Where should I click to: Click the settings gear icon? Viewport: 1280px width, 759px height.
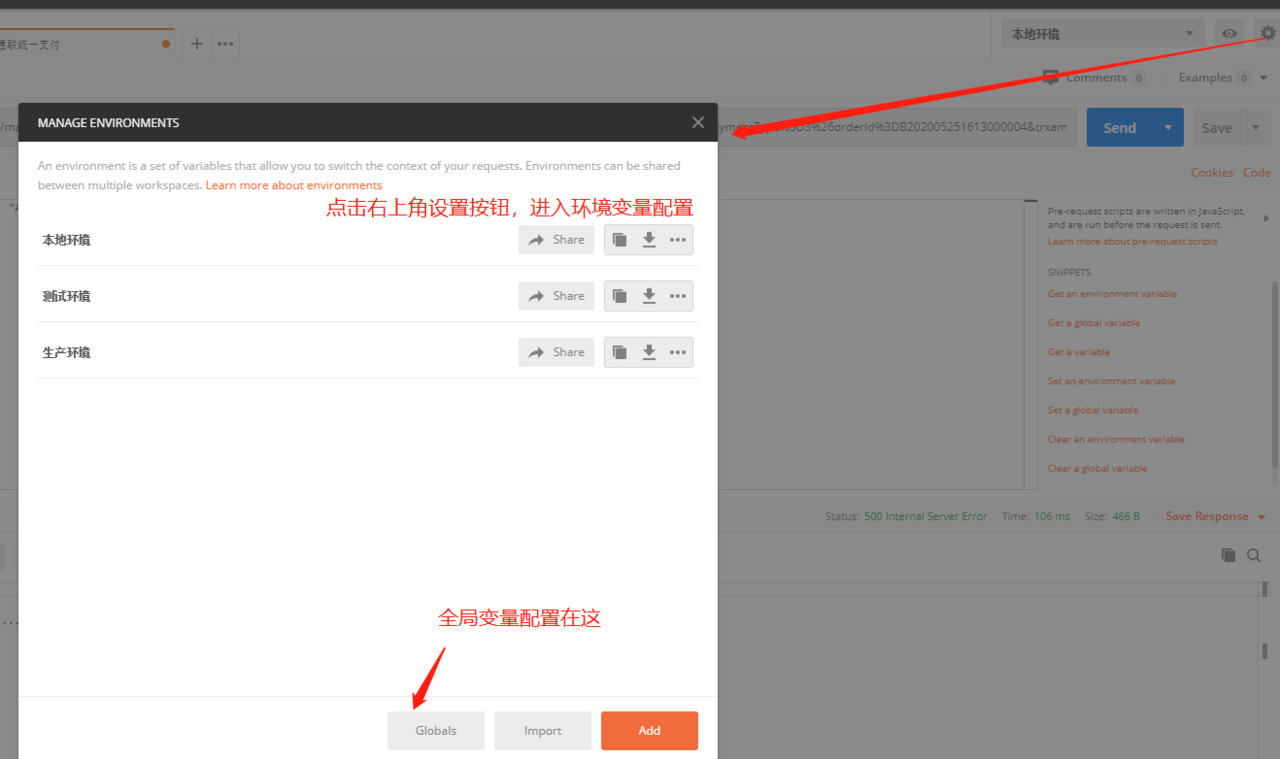pyautogui.click(x=1267, y=33)
